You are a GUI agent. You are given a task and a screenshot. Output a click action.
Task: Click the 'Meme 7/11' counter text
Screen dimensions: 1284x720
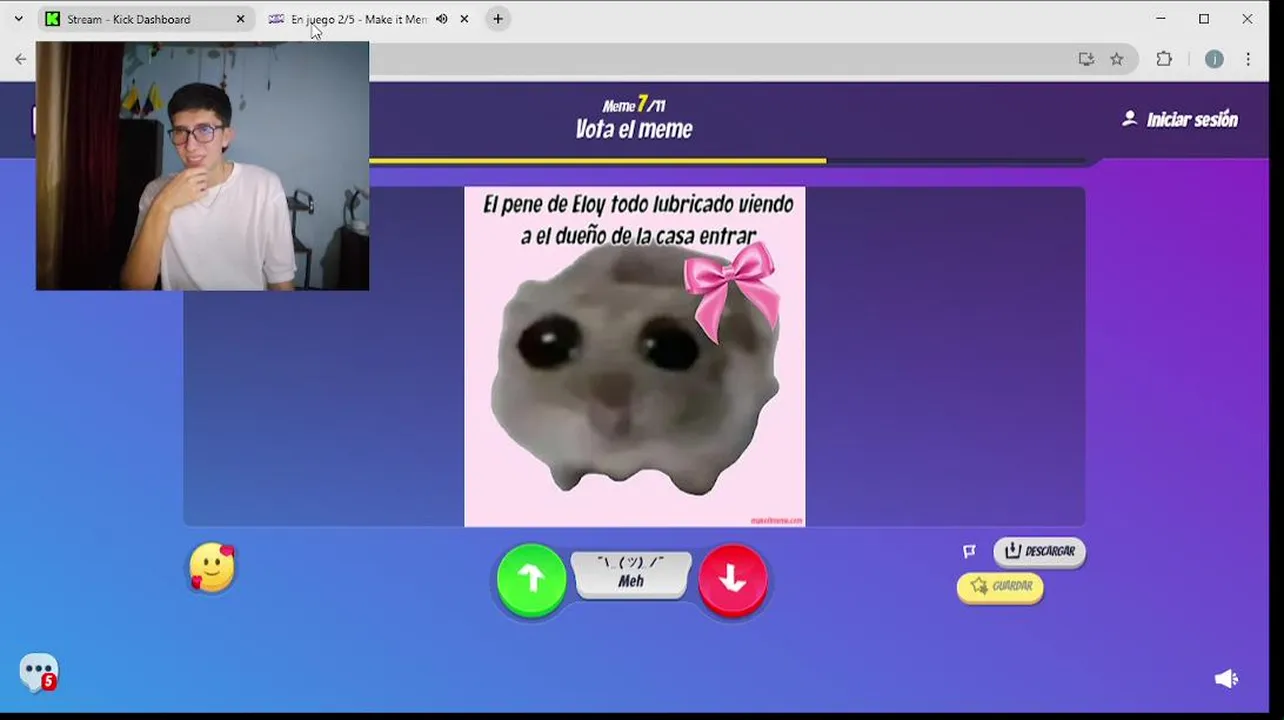tap(634, 104)
